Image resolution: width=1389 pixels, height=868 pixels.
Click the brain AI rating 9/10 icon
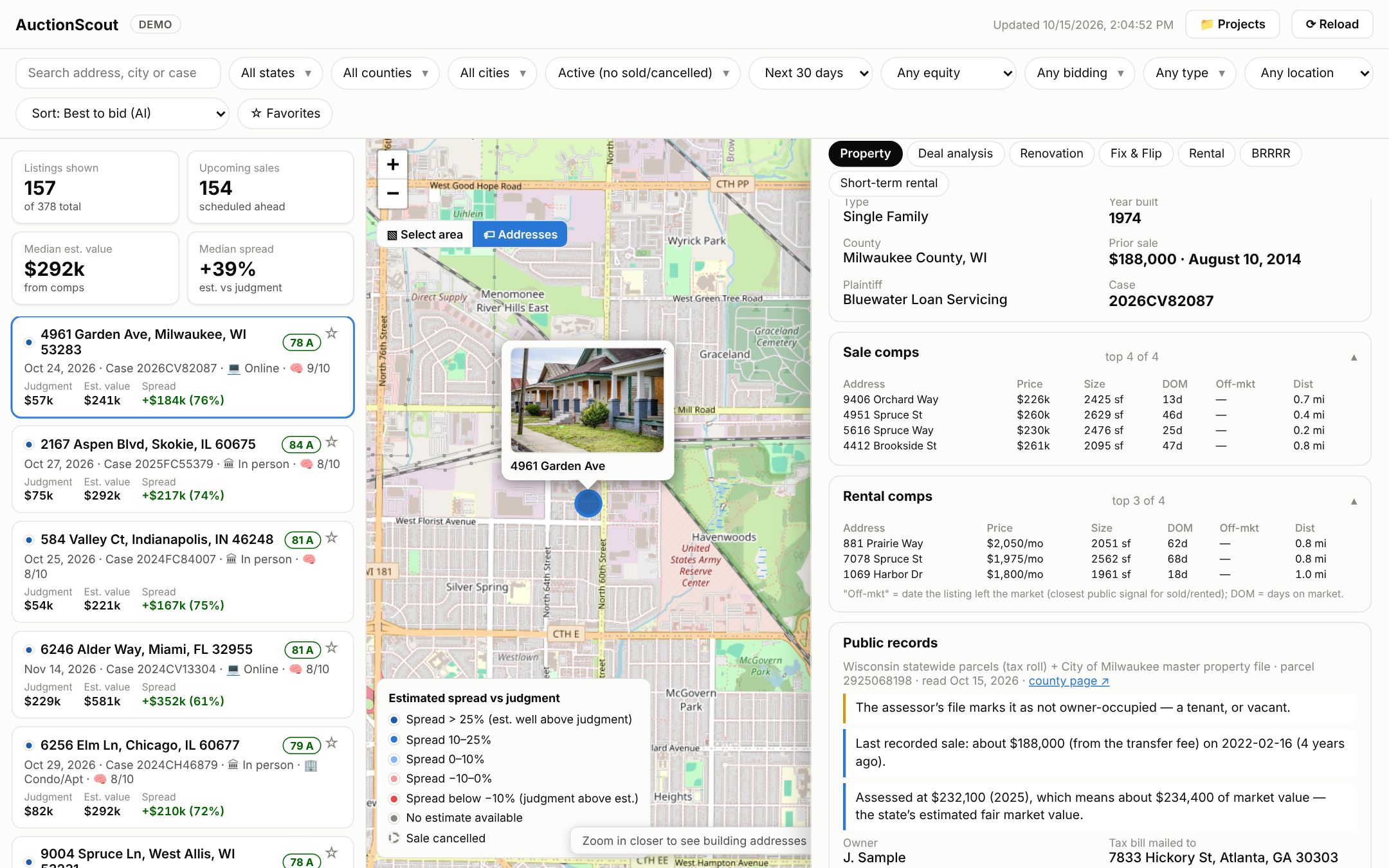pyautogui.click(x=296, y=368)
